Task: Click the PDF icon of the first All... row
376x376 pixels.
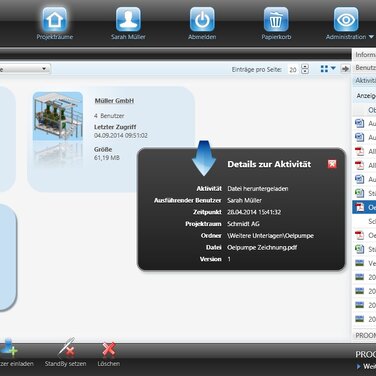Action: (x=359, y=151)
